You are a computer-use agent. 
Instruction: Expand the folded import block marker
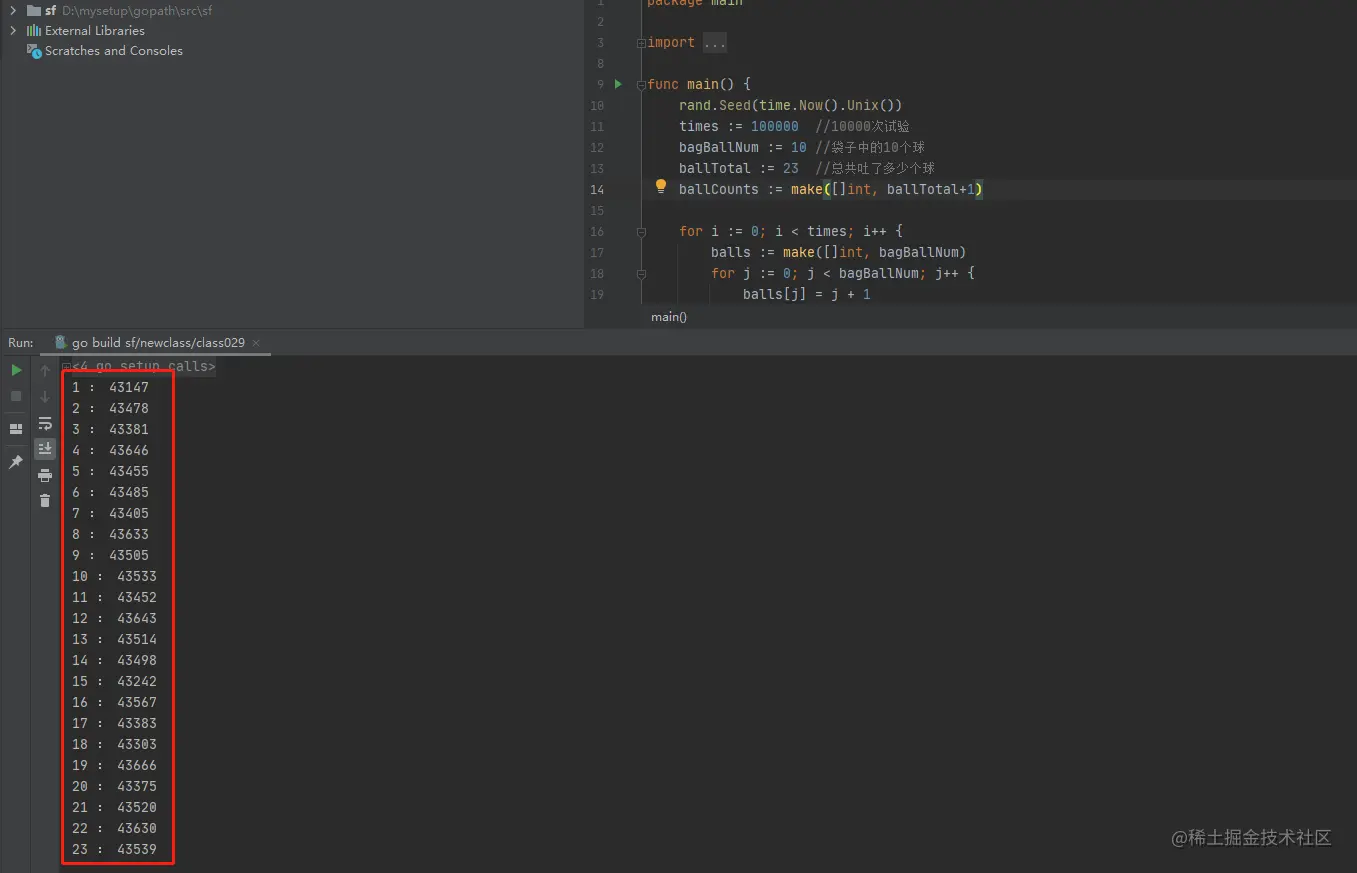tap(641, 42)
